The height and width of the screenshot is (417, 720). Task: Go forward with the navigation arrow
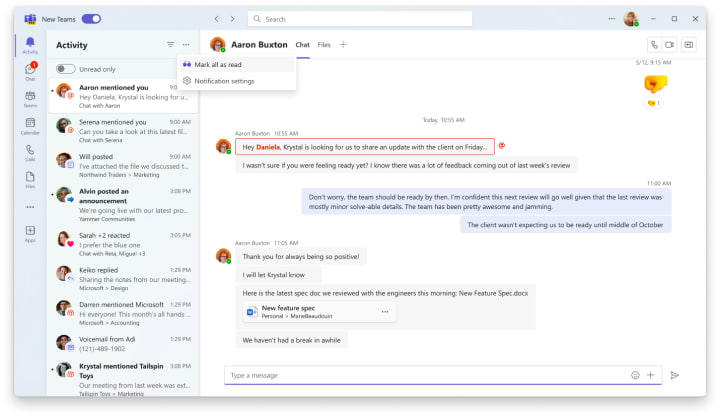tap(232, 19)
